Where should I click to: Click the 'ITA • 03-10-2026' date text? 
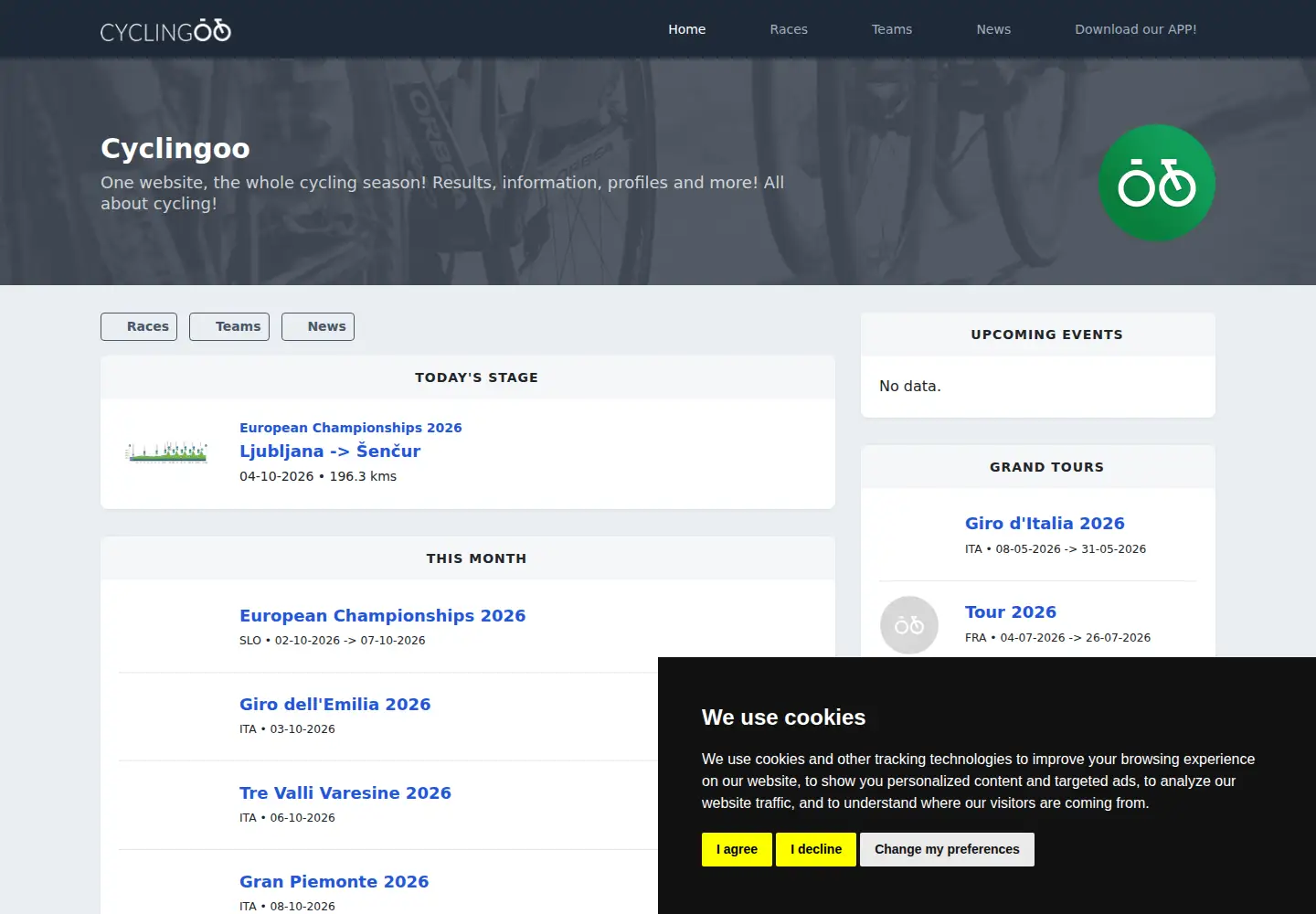pyautogui.click(x=287, y=729)
